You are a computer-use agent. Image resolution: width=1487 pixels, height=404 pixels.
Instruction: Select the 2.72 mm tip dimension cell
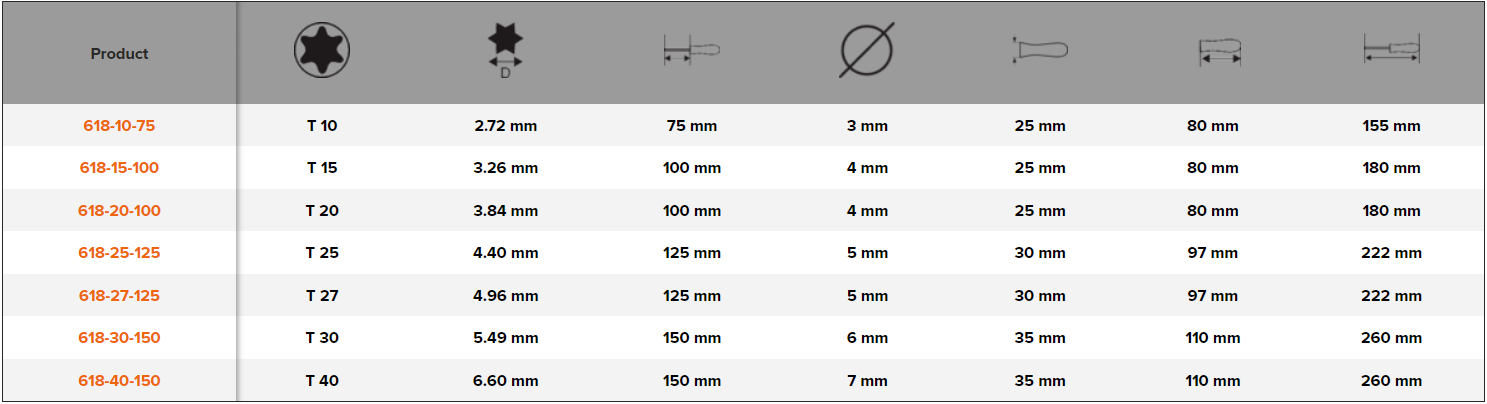coord(506,126)
